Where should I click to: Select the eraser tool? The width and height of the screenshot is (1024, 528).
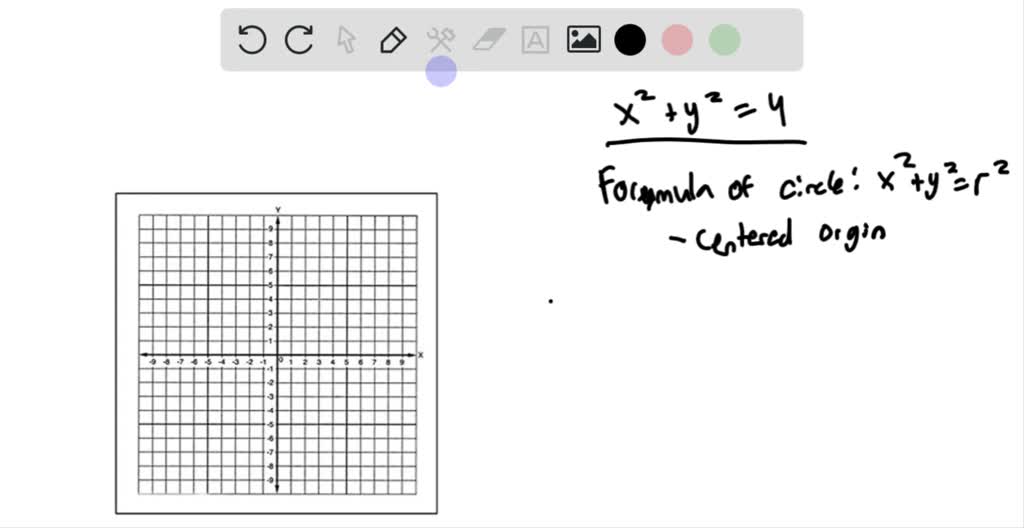coord(488,40)
